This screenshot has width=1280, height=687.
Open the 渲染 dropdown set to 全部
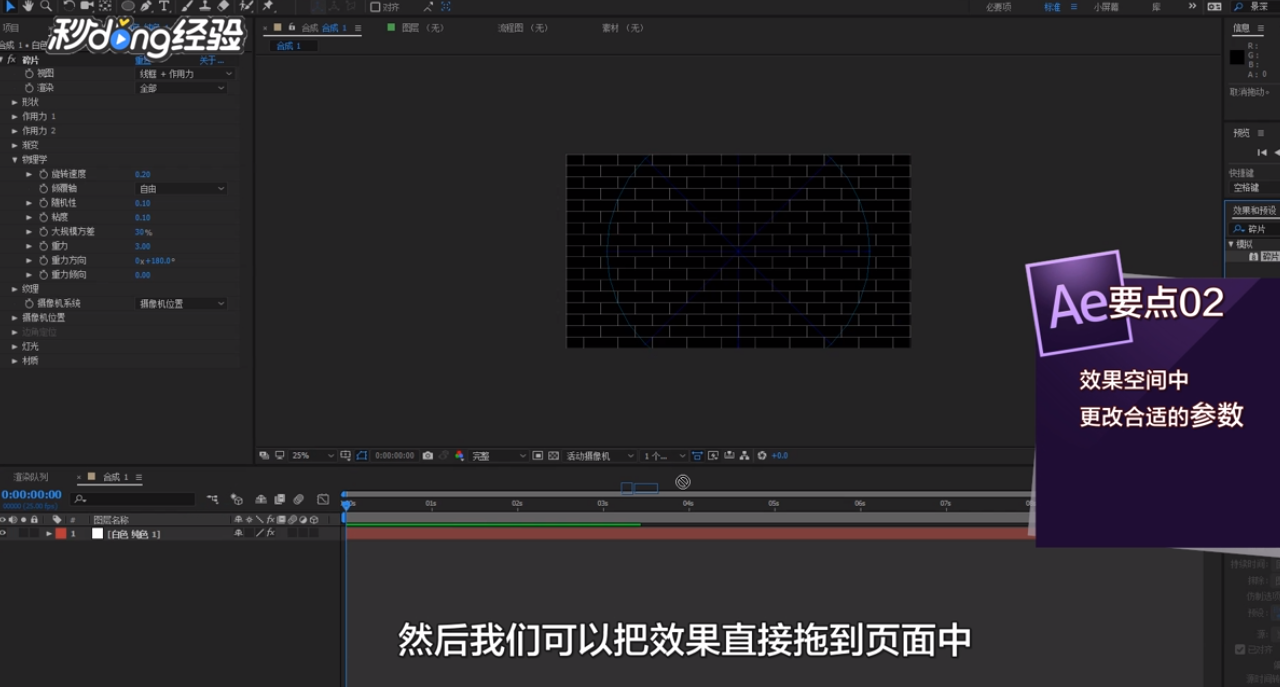tap(181, 88)
